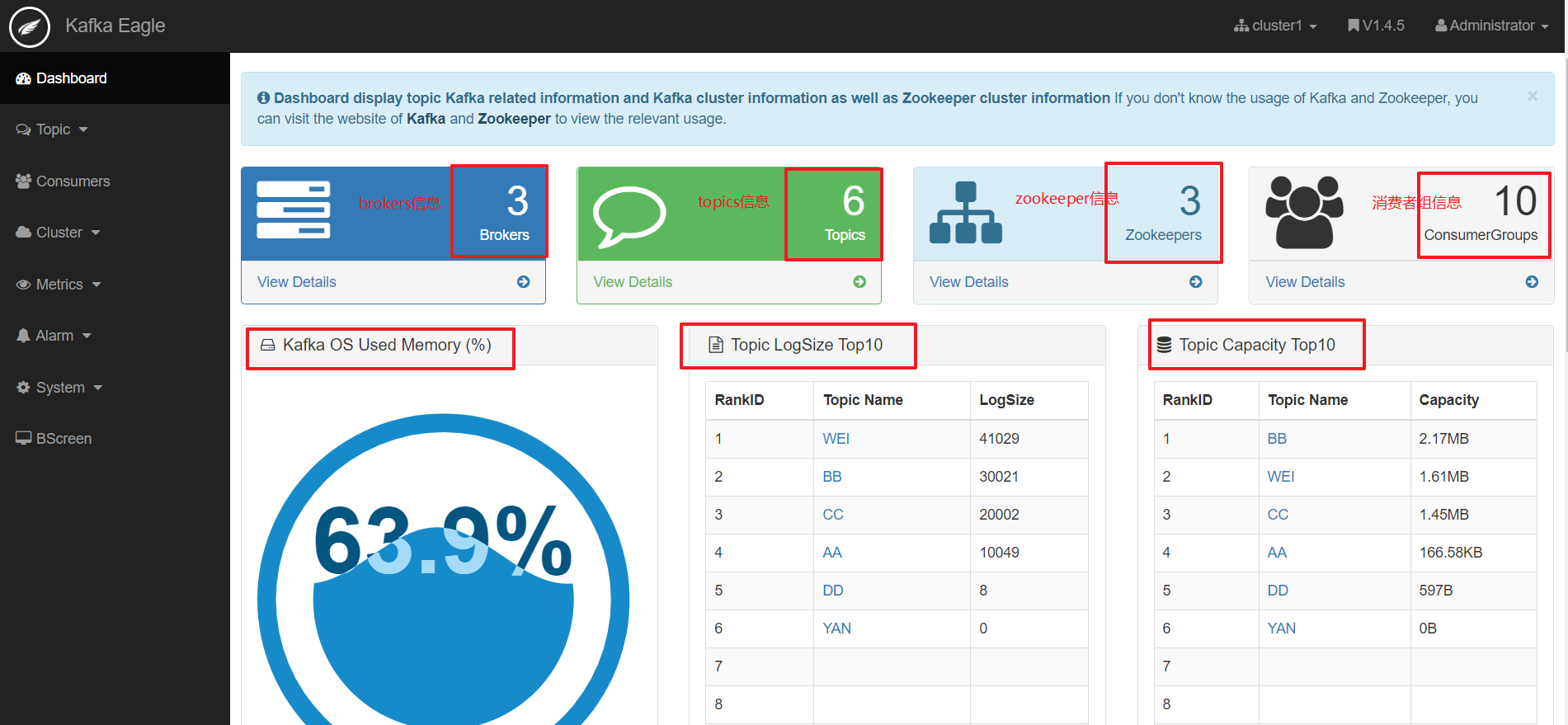The height and width of the screenshot is (725, 1568).
Task: Click the document icon beside Topic LogSize Top10
Action: (716, 345)
